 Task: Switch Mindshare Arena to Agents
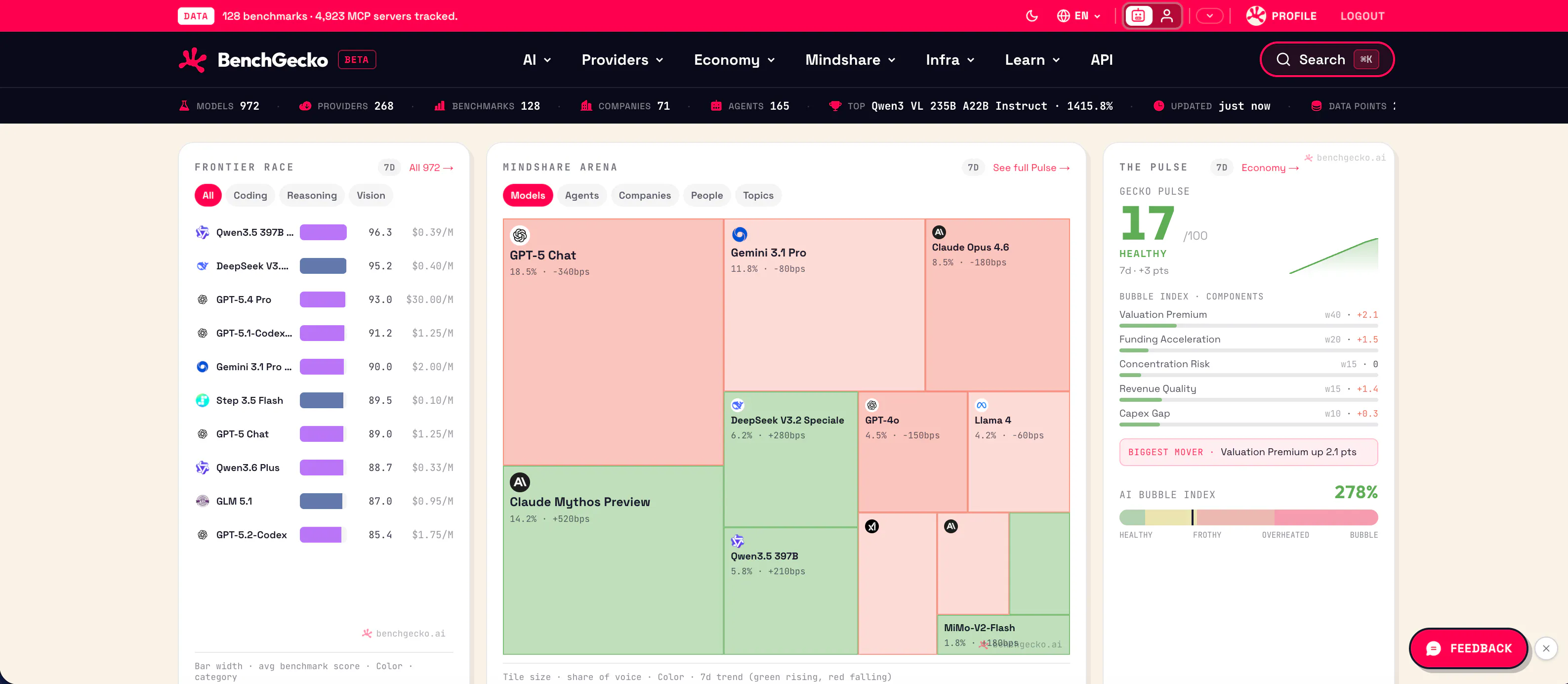[x=582, y=196]
